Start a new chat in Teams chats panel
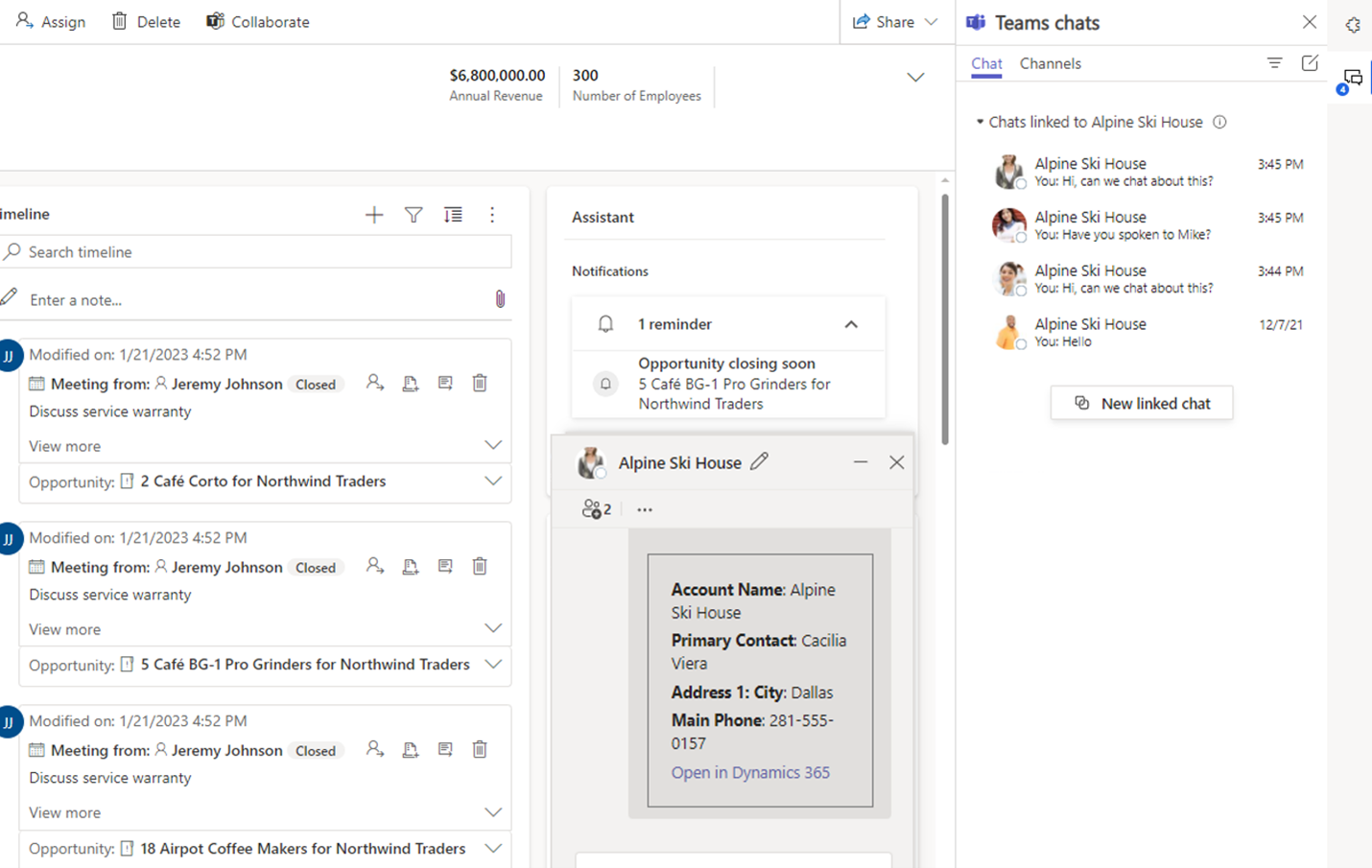 pyautogui.click(x=1311, y=62)
